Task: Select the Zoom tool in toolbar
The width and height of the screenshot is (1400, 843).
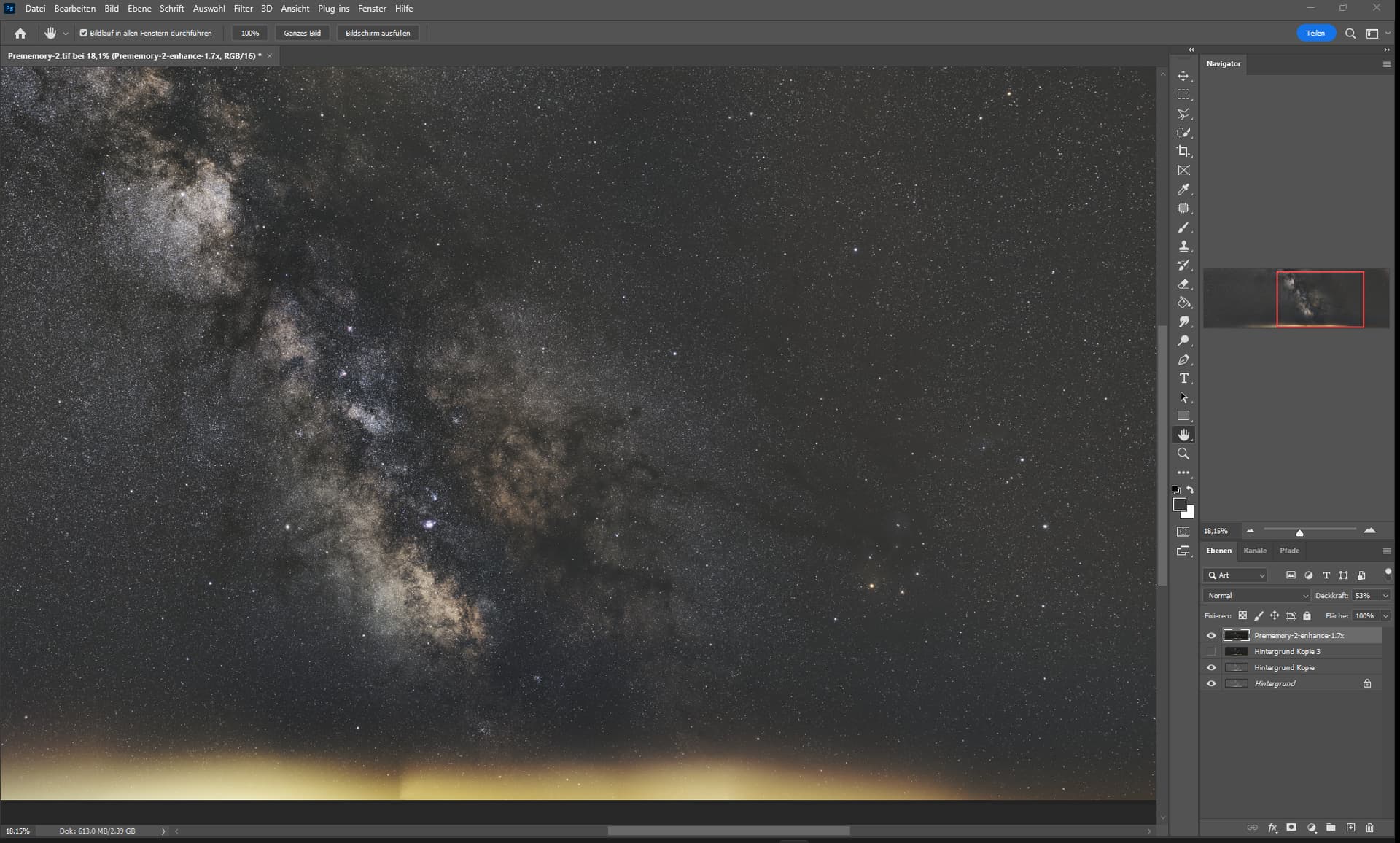Action: pyautogui.click(x=1183, y=454)
